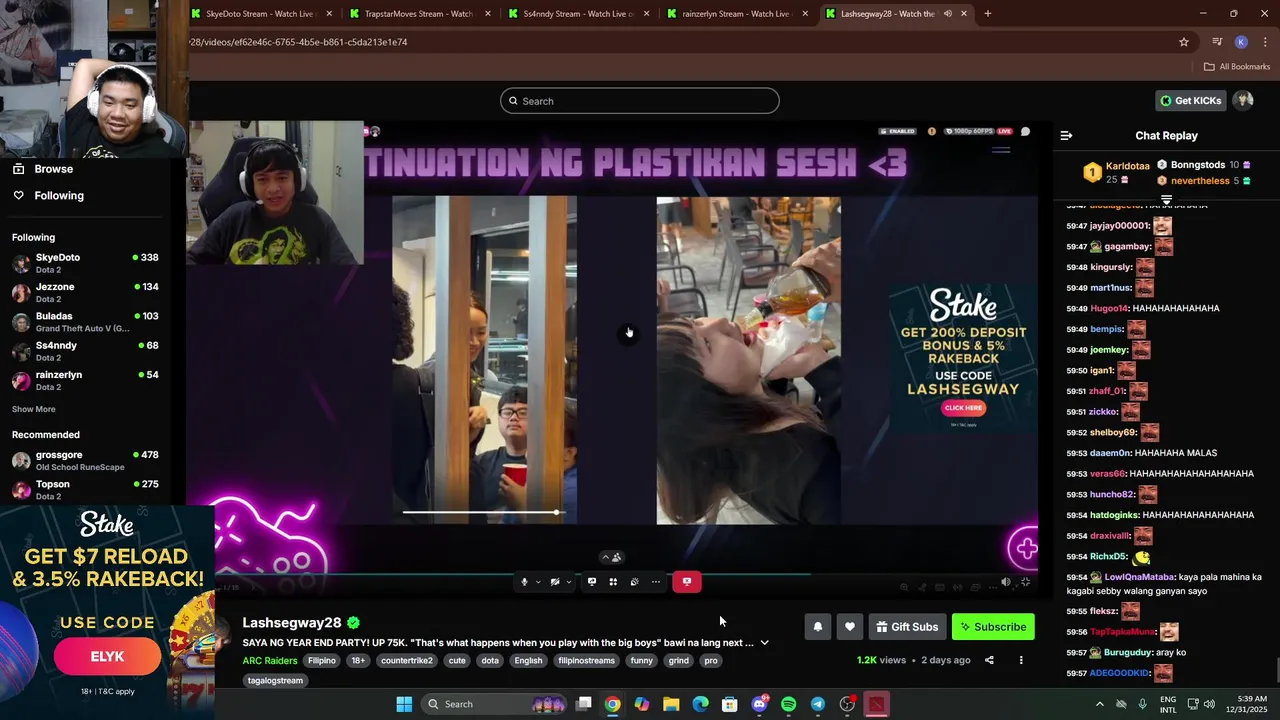Open SkyeDoto followed channel
This screenshot has width=1280, height=720.
(x=85, y=263)
